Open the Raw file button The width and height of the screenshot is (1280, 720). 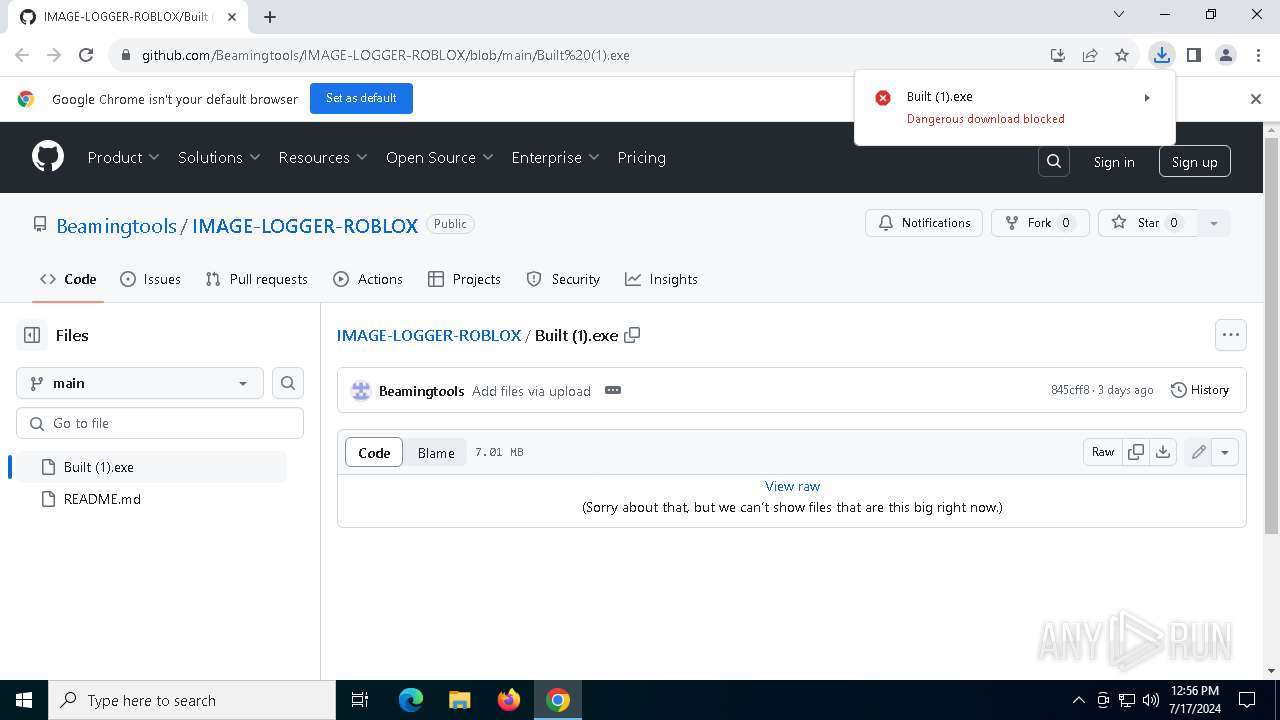[x=1103, y=452]
